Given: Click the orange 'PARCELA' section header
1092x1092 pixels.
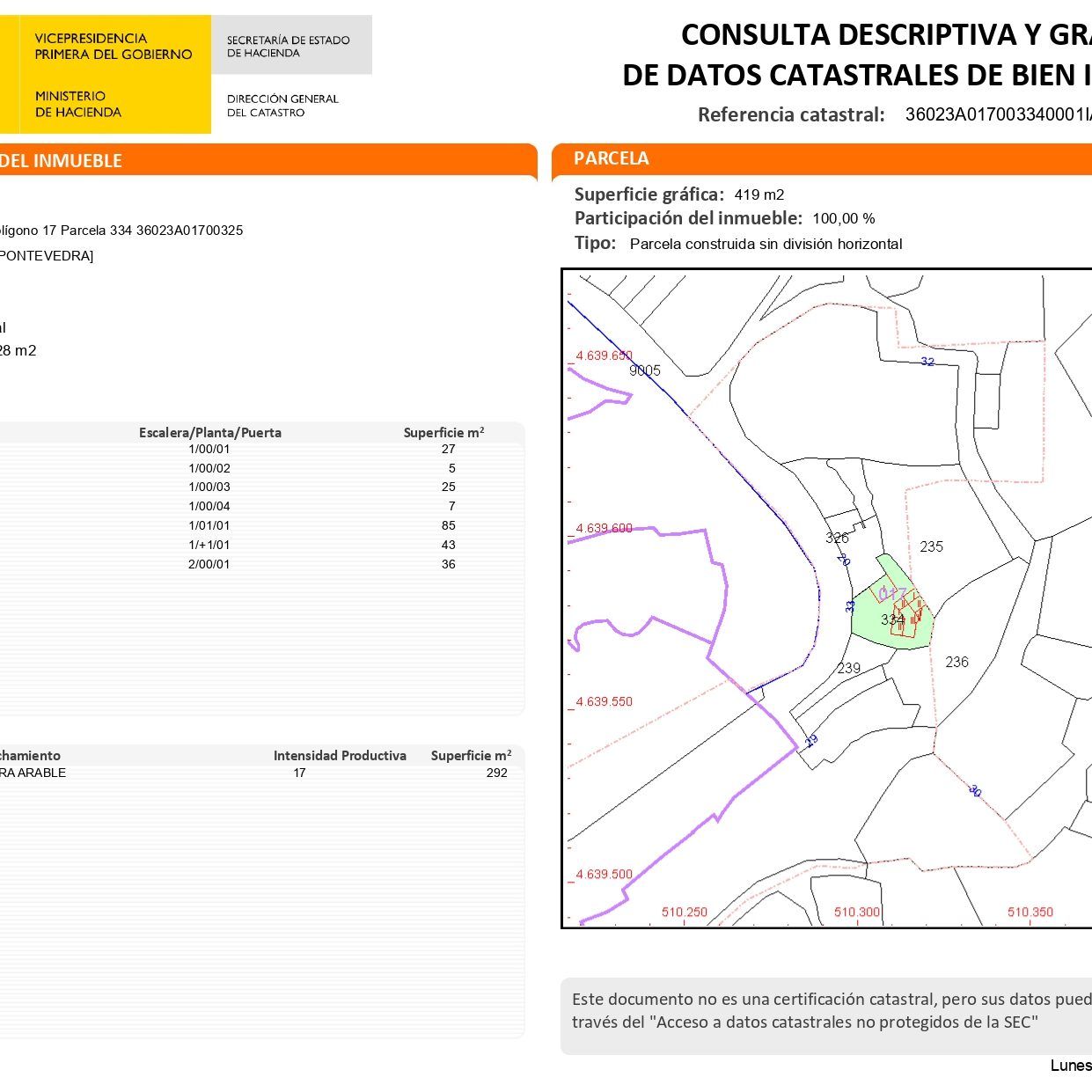Looking at the screenshot, I should 822,158.
